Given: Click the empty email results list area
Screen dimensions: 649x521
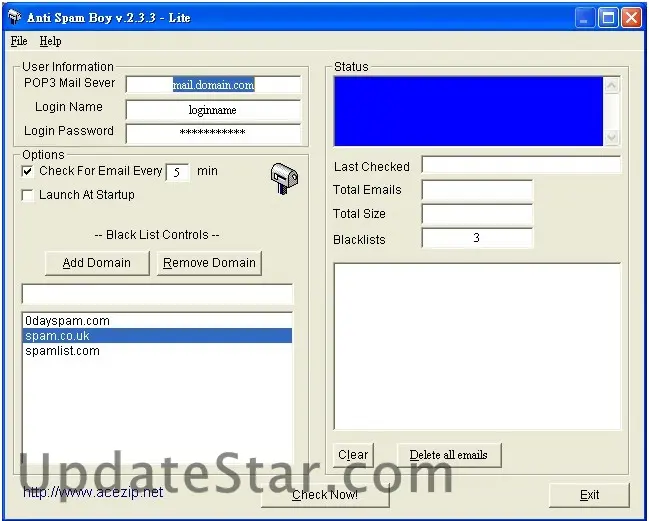Looking at the screenshot, I should pyautogui.click(x=477, y=347).
